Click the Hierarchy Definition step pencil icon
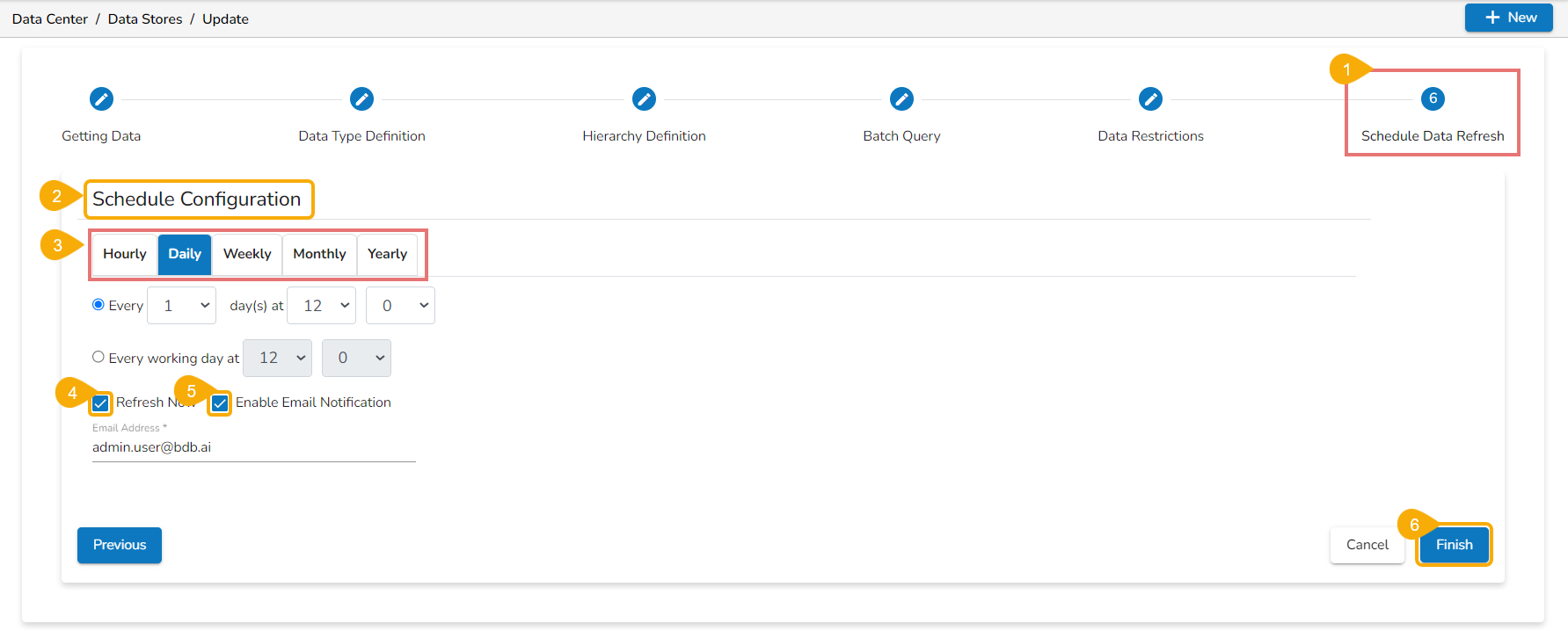 pos(644,98)
